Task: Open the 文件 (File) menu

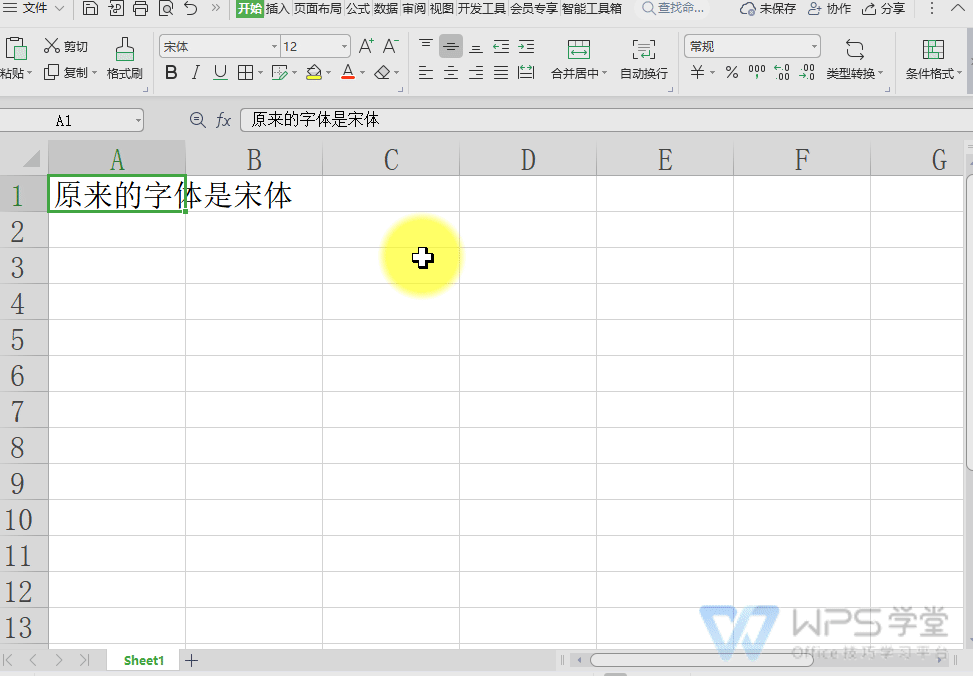Action: coord(34,8)
